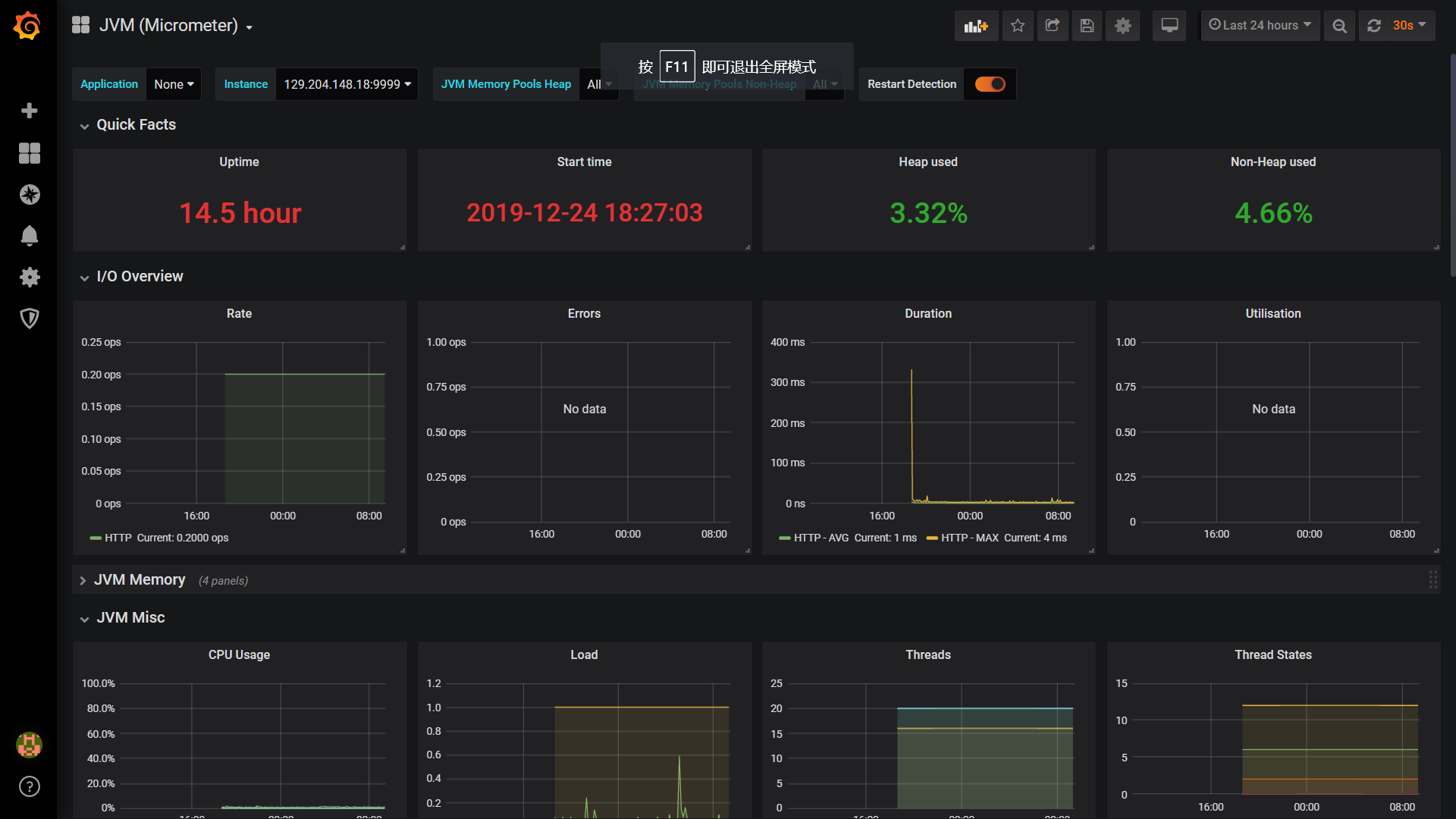Open the Non-Heap used panel title menu

click(1273, 162)
